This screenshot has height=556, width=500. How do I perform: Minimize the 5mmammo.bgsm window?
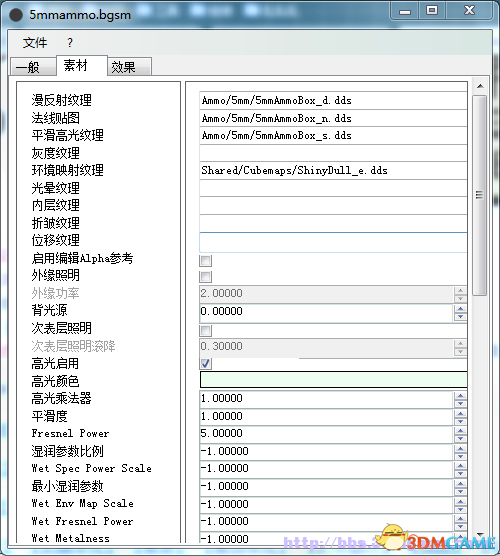405,12
